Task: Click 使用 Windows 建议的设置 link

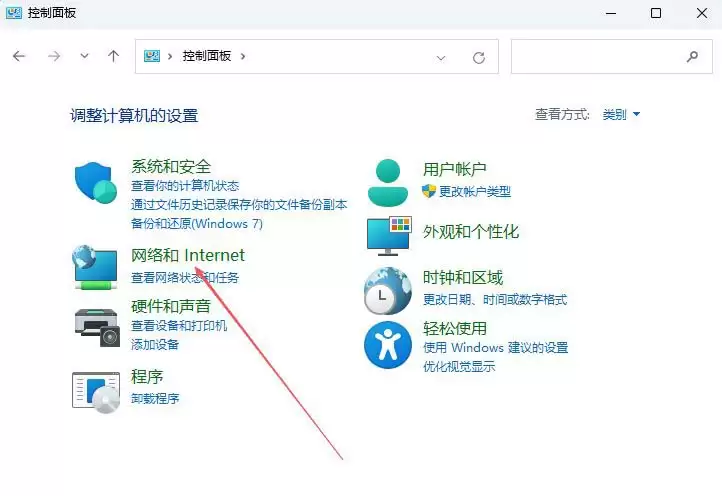Action: point(495,348)
